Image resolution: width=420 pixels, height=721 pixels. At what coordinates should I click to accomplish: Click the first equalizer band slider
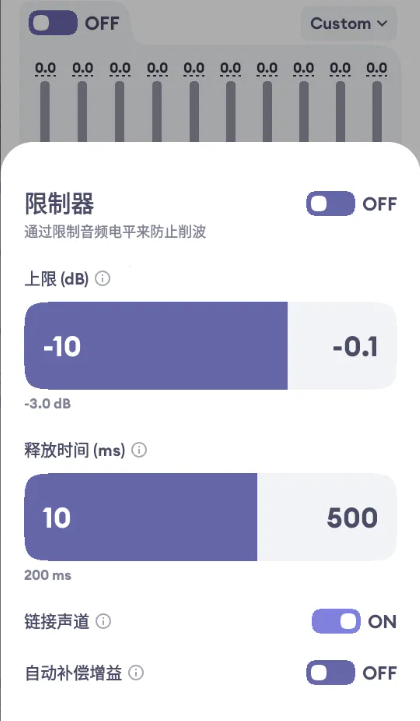(x=45, y=112)
